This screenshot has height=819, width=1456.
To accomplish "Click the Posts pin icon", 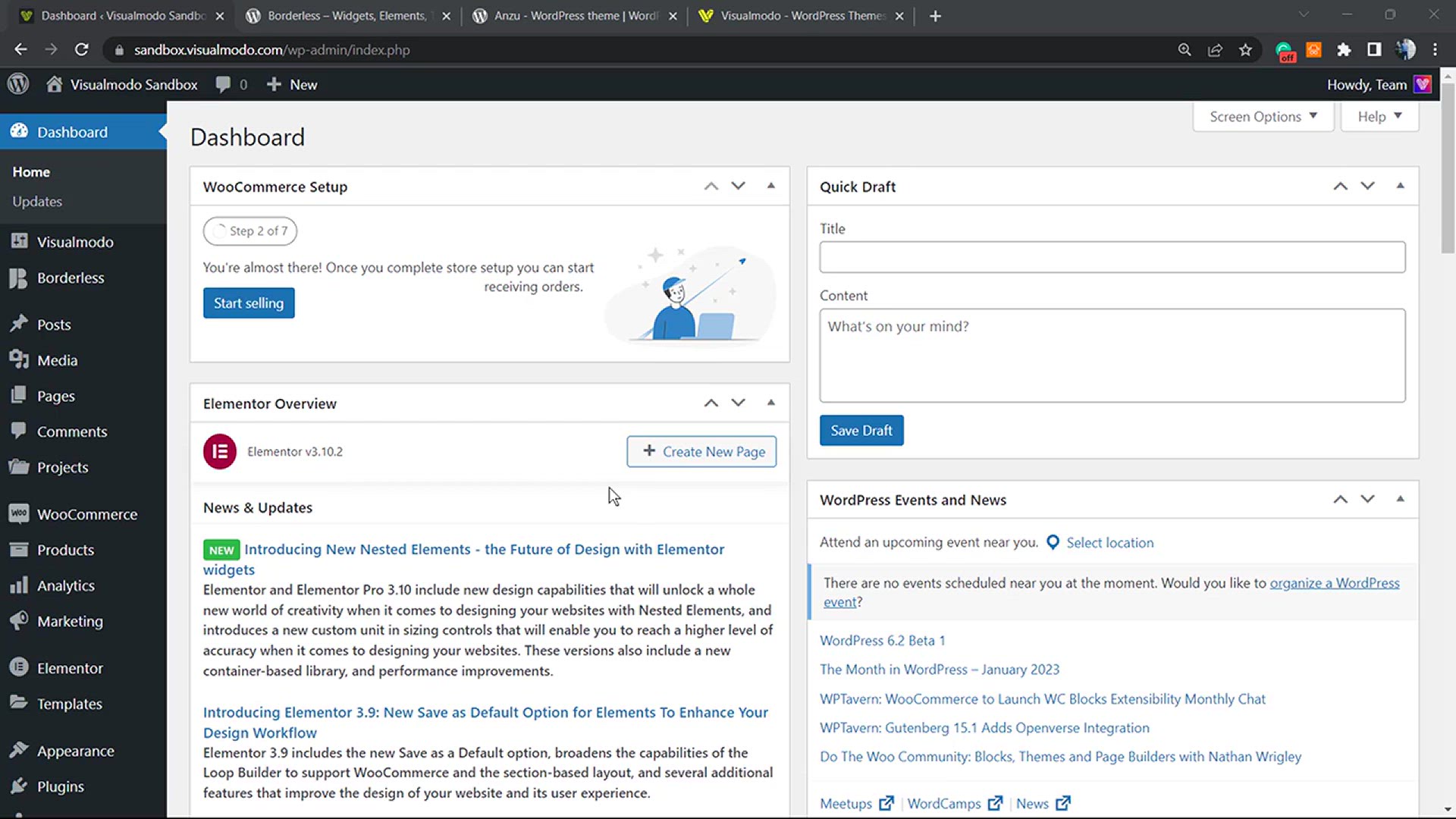I will tap(19, 324).
